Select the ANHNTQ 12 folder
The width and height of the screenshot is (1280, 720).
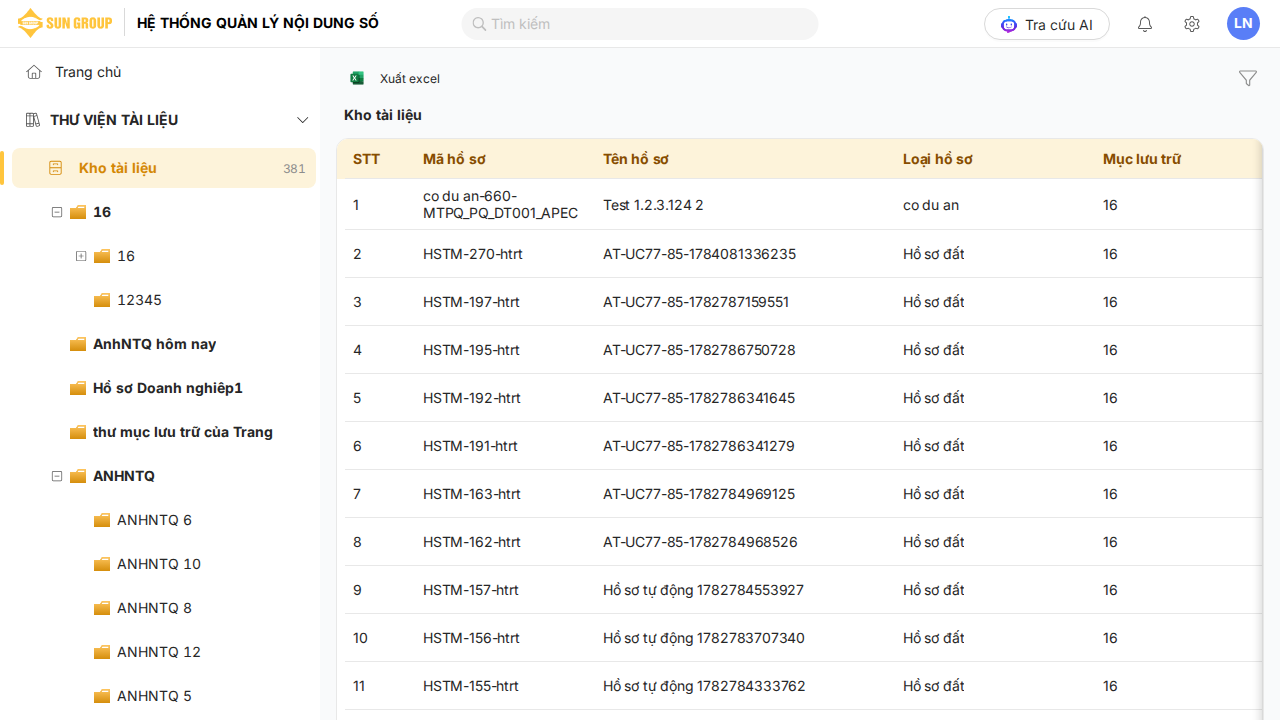[x=159, y=652]
